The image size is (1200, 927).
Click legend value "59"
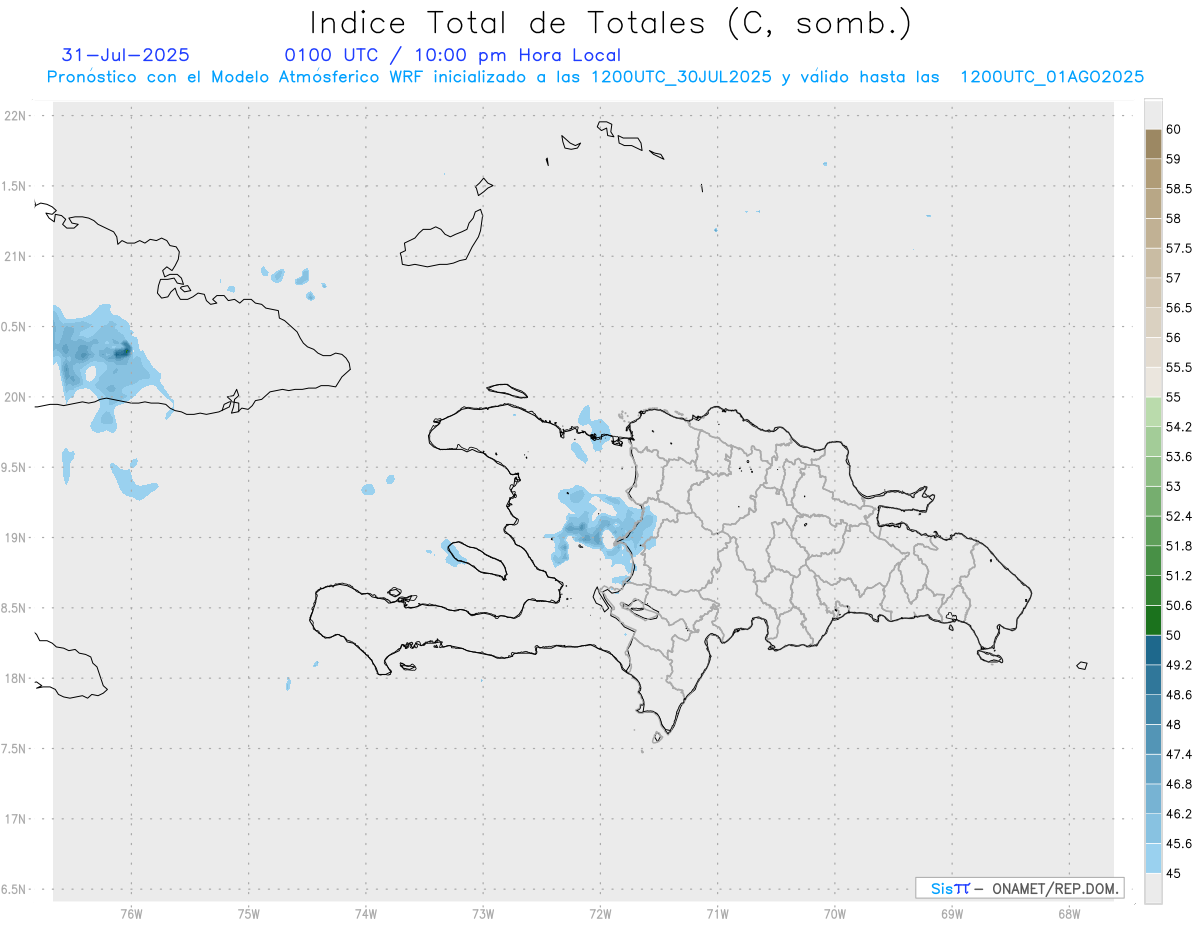pos(1174,159)
